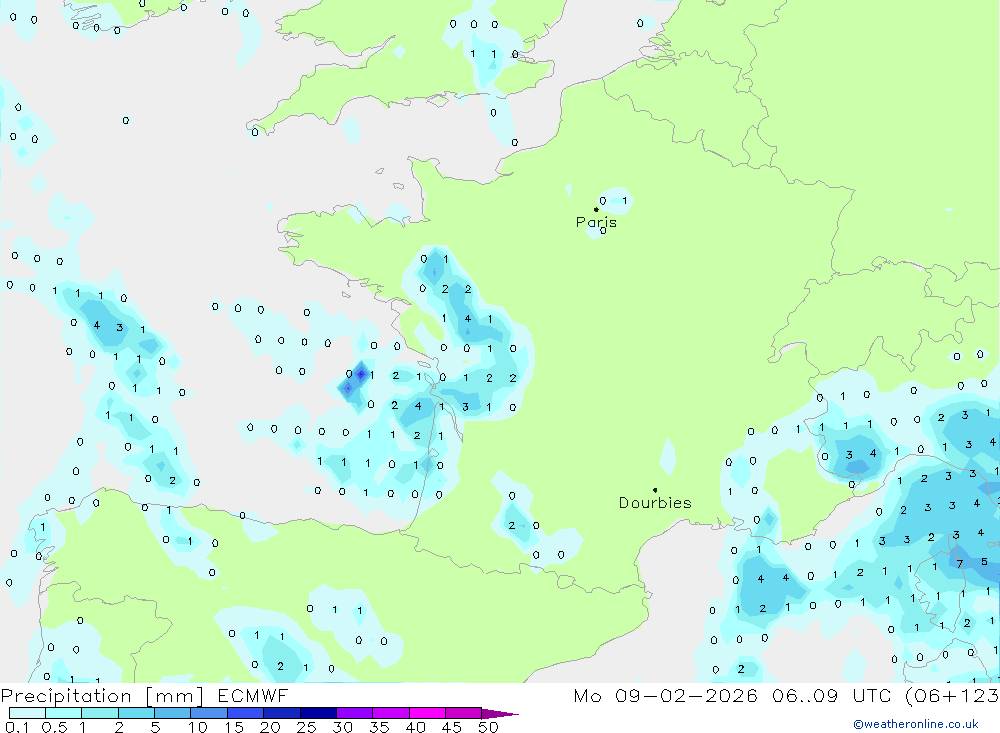Select the 15–20 mm legend color
Viewport: 1000px width, 733px height.
(246, 713)
